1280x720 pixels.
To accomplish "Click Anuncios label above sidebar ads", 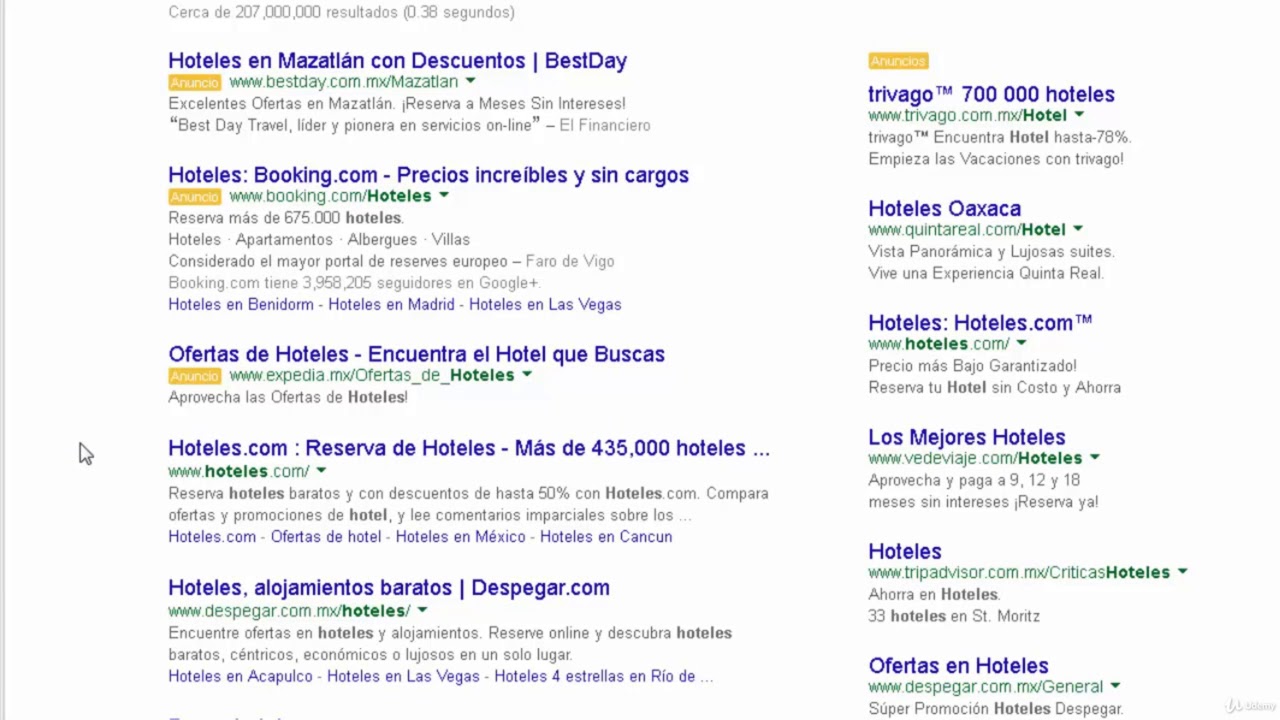I will (898, 61).
